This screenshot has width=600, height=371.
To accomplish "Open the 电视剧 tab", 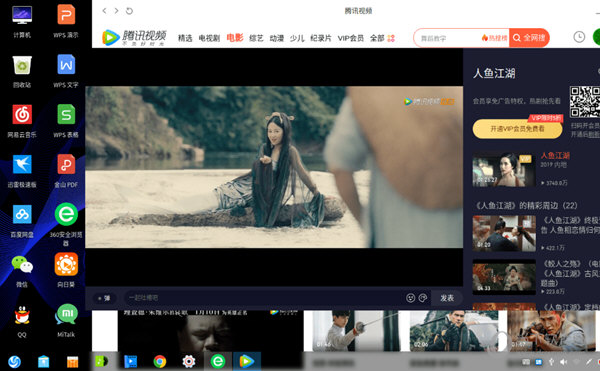I will (x=209, y=38).
